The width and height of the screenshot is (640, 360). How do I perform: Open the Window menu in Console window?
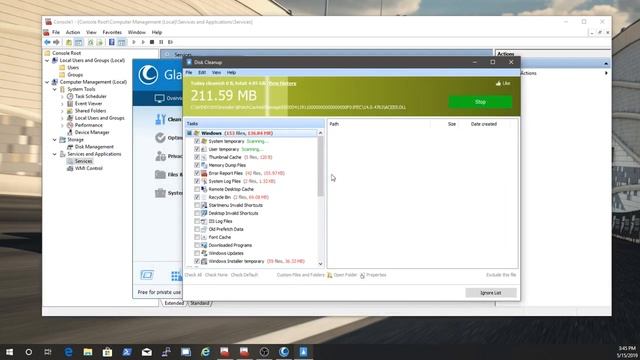pyautogui.click(x=137, y=32)
